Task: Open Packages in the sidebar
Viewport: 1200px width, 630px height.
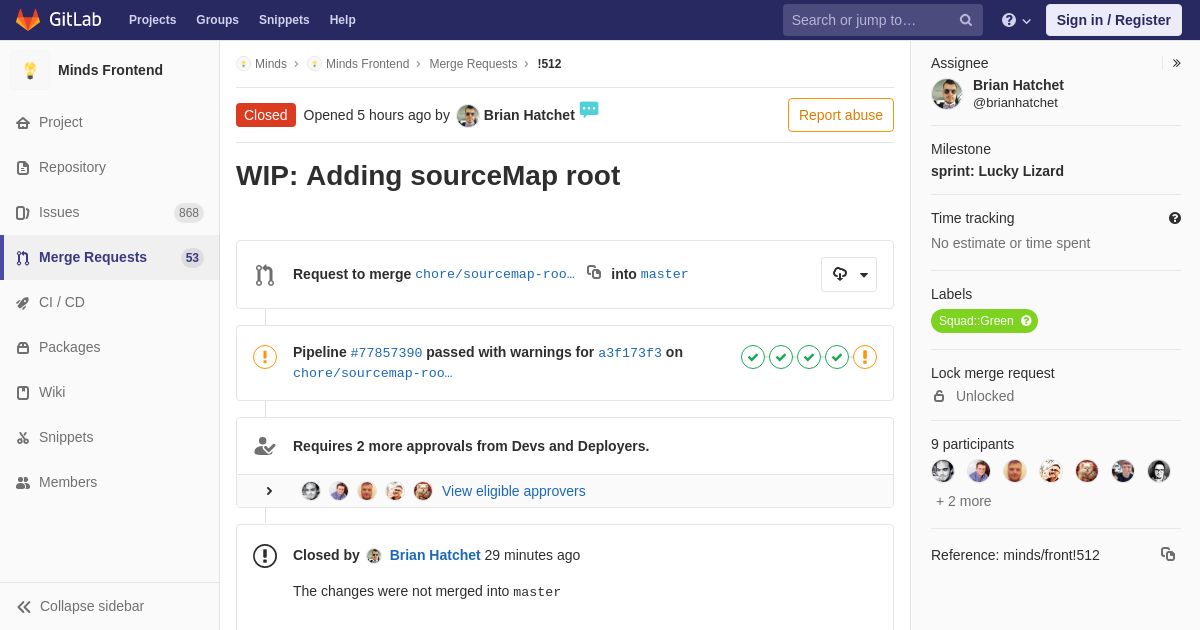Action: pyautogui.click(x=110, y=347)
